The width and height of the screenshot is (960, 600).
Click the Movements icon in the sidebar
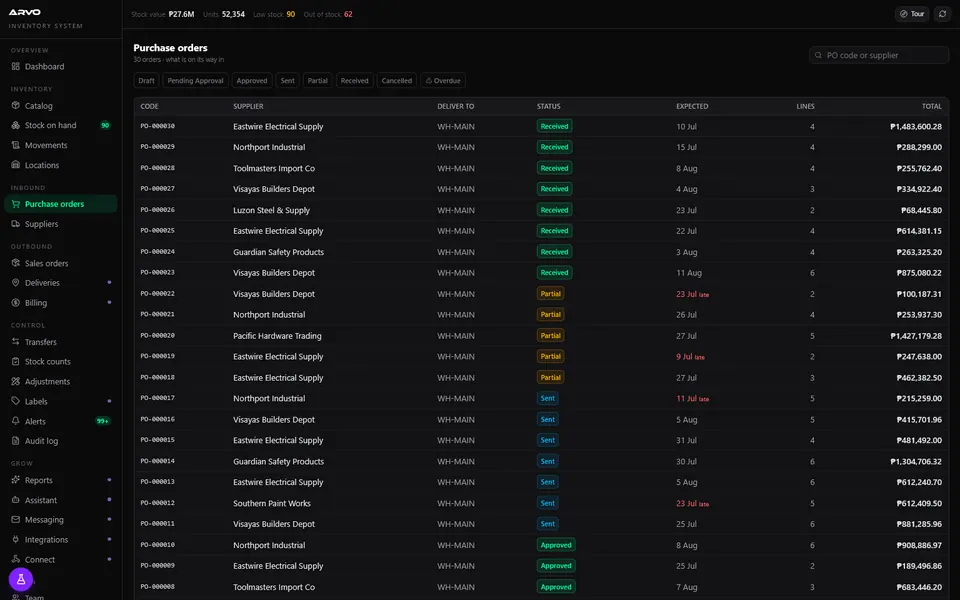pos(15,145)
